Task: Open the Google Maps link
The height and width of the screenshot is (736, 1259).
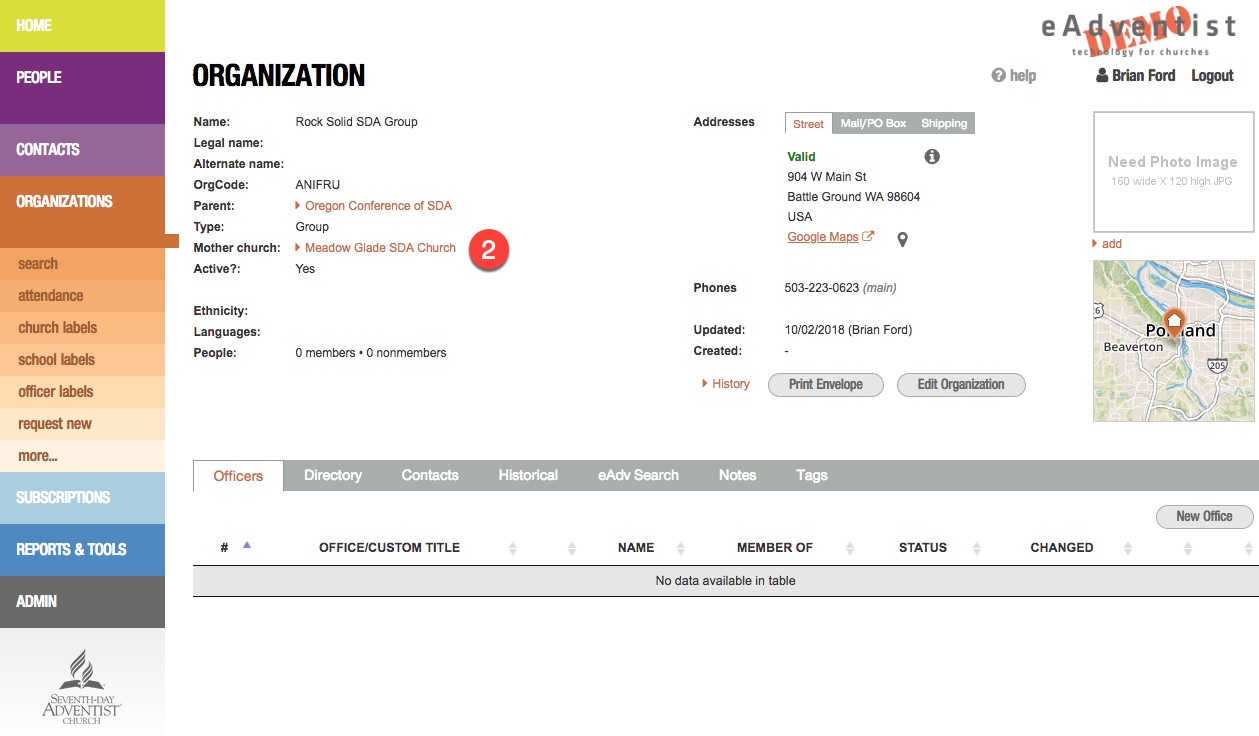Action: [823, 237]
